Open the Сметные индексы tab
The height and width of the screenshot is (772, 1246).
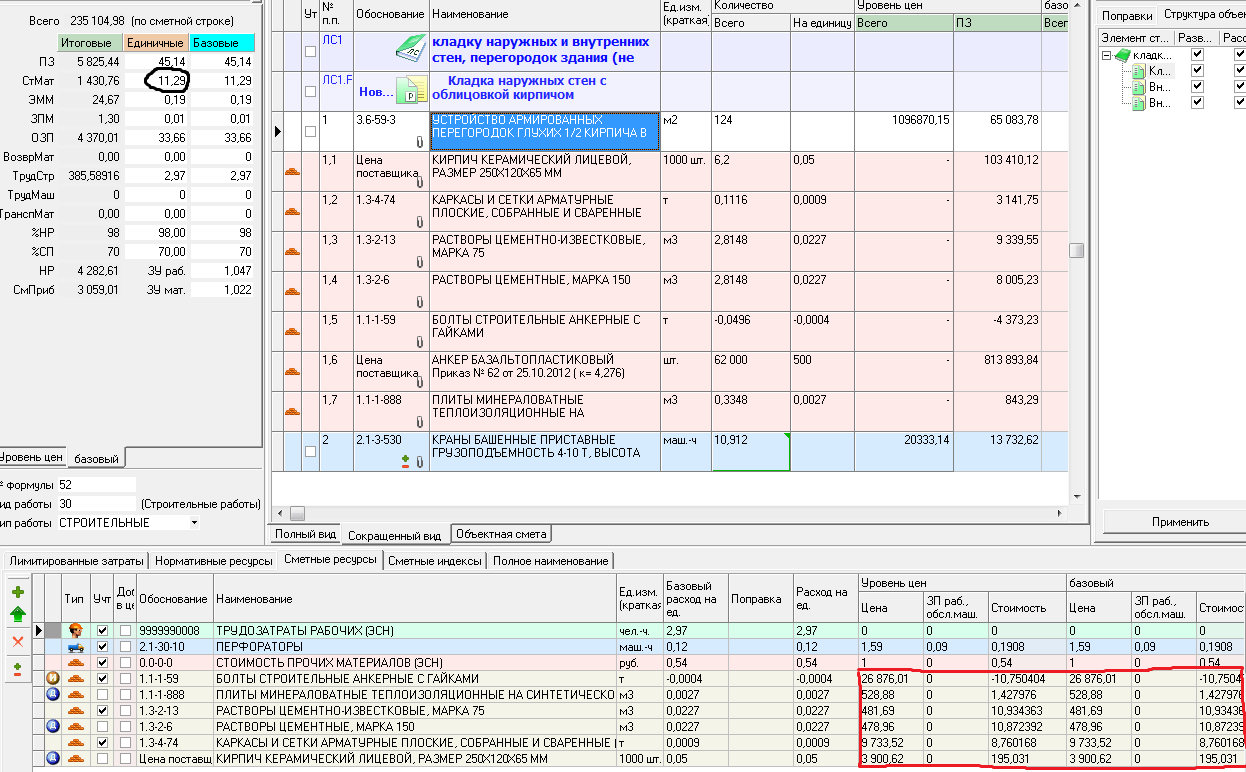click(x=435, y=561)
